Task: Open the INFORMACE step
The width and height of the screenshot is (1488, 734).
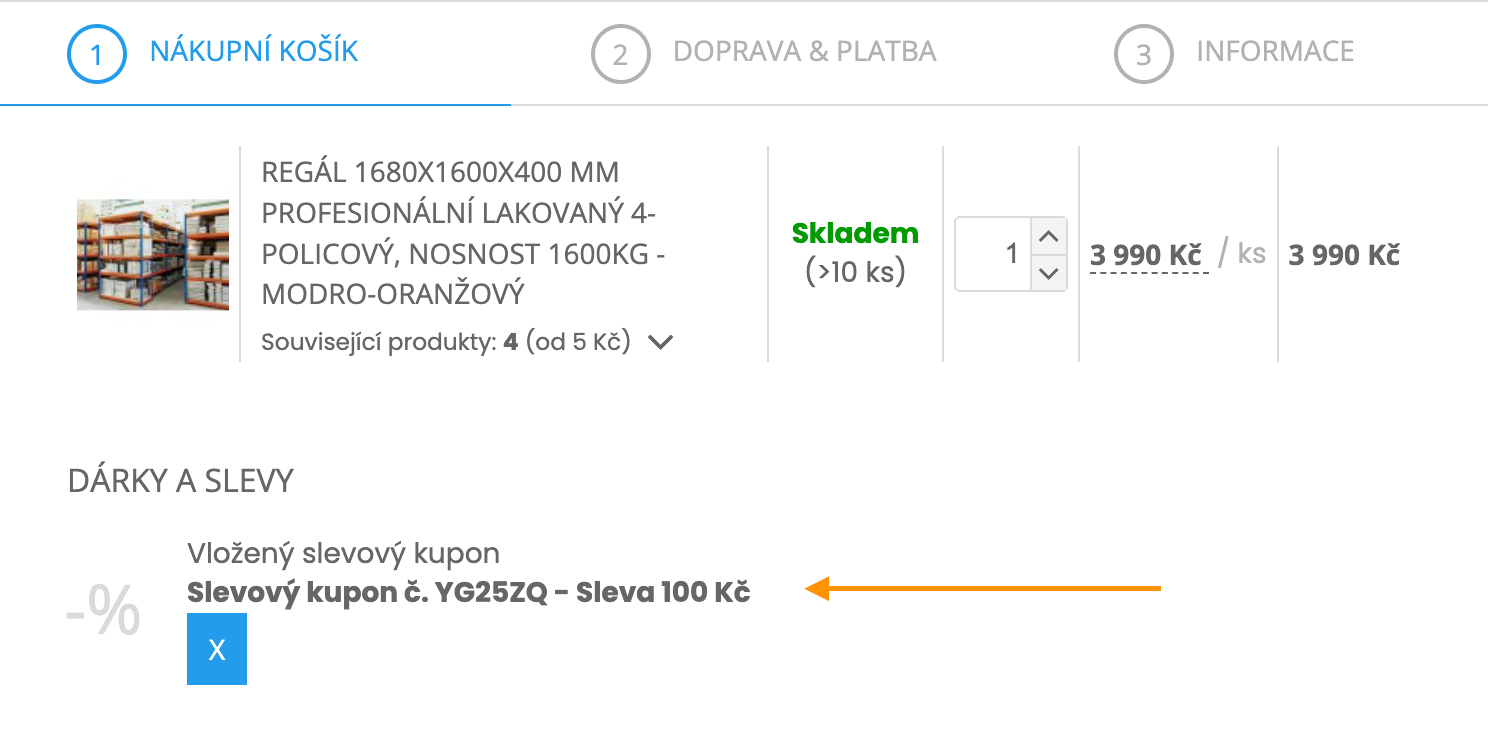Action: pyautogui.click(x=1275, y=51)
